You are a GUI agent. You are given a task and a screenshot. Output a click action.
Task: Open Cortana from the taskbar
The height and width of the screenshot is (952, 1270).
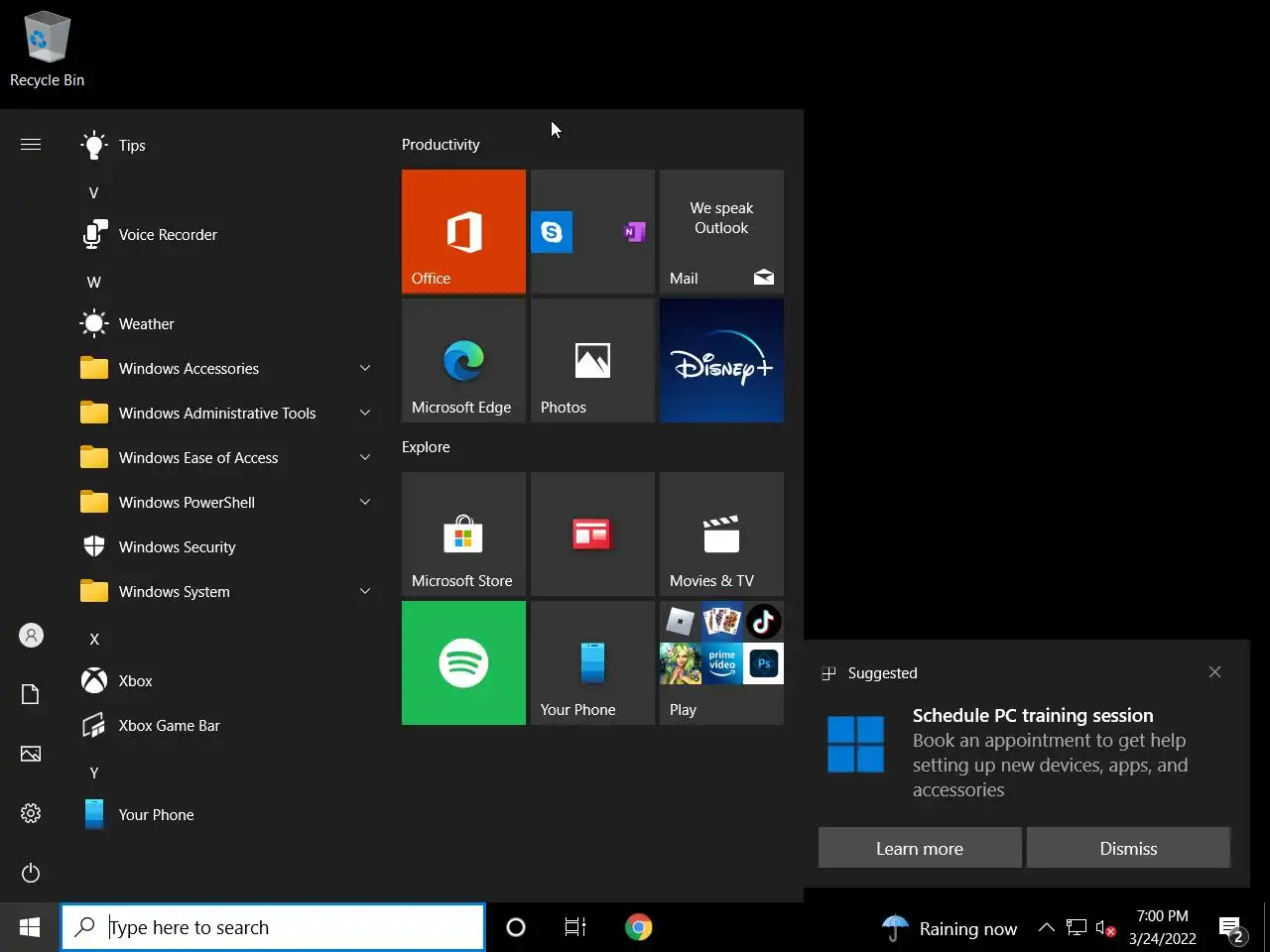click(516, 927)
